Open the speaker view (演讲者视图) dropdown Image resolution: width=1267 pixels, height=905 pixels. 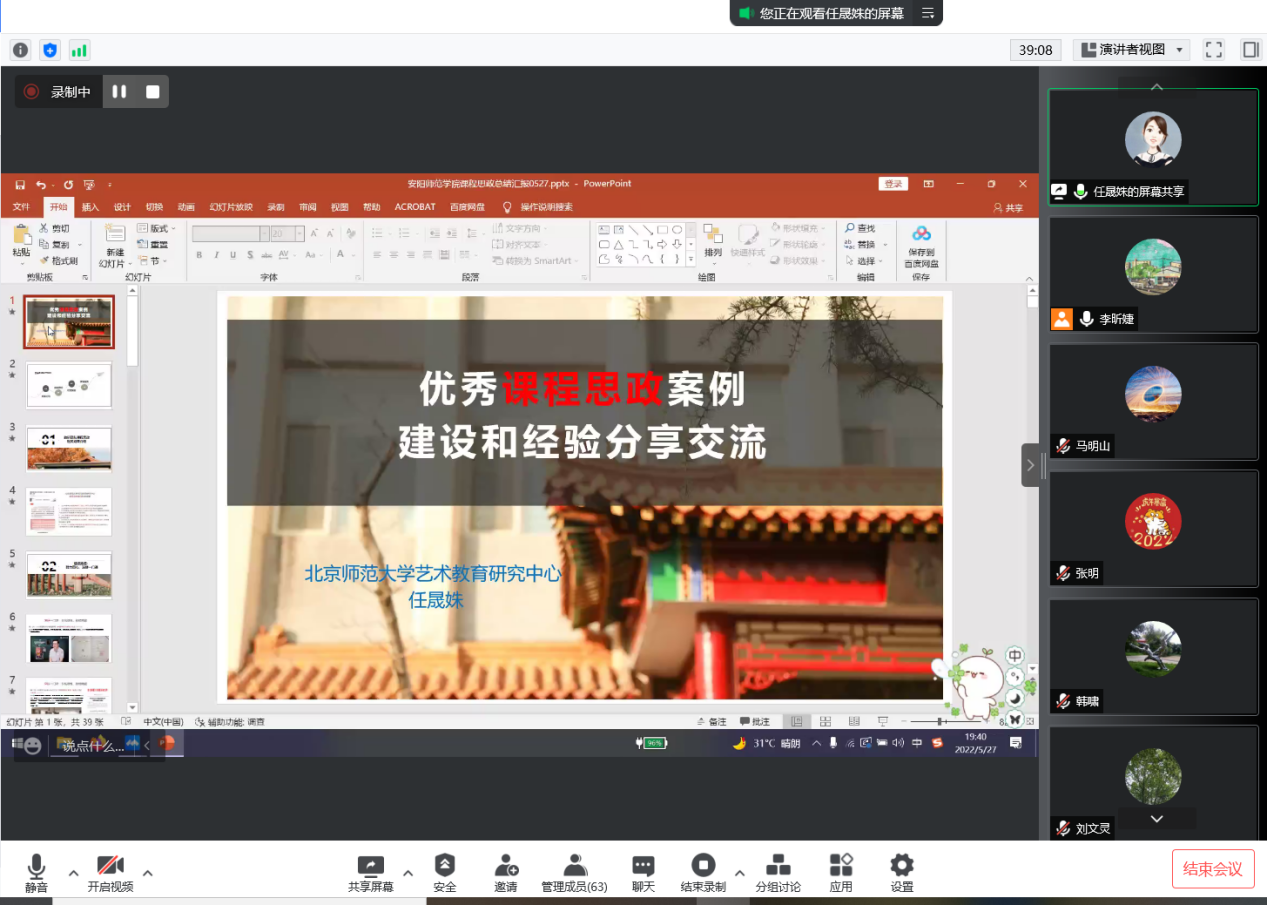pos(1131,50)
